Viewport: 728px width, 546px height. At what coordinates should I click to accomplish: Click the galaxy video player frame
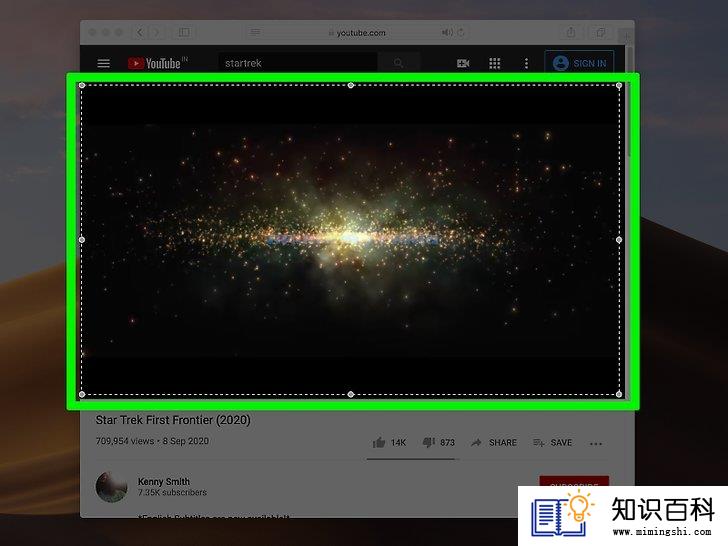coord(351,240)
